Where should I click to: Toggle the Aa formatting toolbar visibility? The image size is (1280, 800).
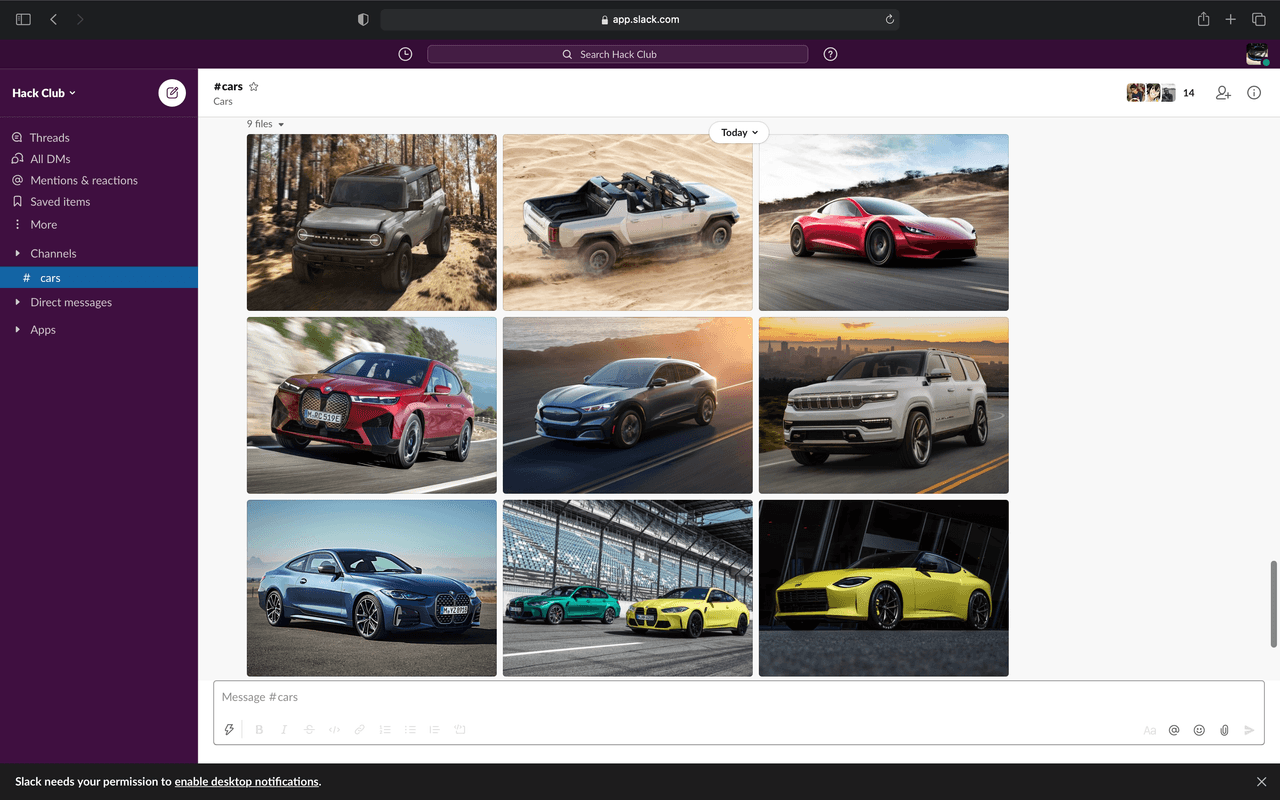click(x=1150, y=730)
